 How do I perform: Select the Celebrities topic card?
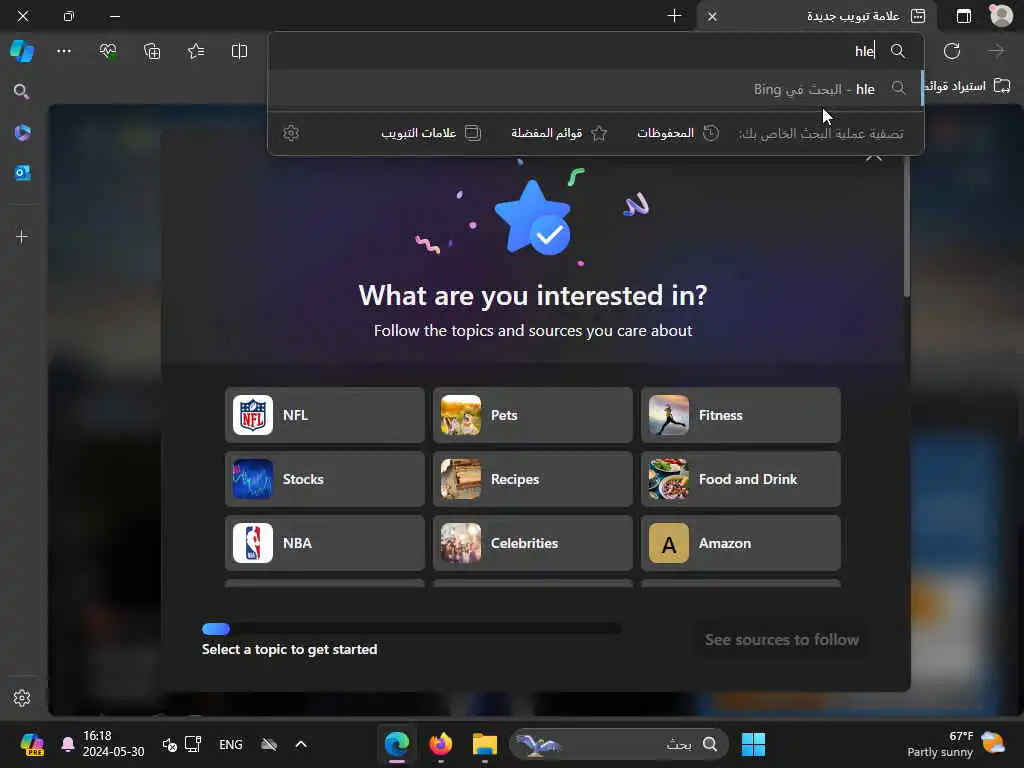click(x=533, y=543)
